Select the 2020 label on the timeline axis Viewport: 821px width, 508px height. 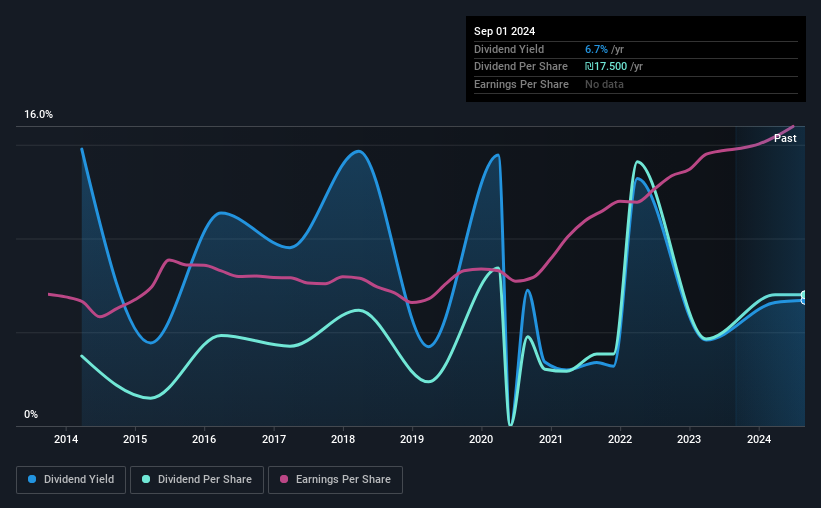tap(481, 439)
